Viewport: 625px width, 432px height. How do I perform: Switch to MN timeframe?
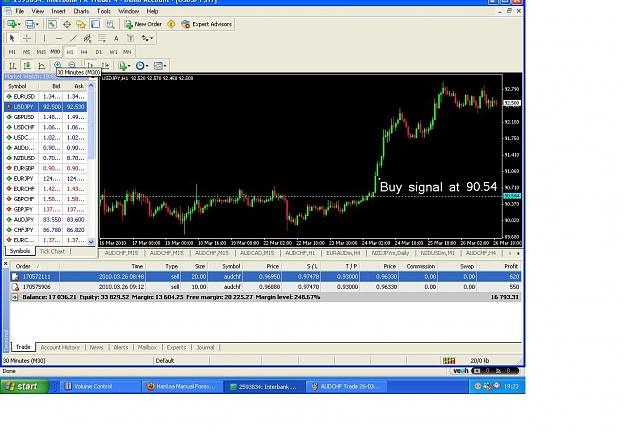(x=127, y=52)
